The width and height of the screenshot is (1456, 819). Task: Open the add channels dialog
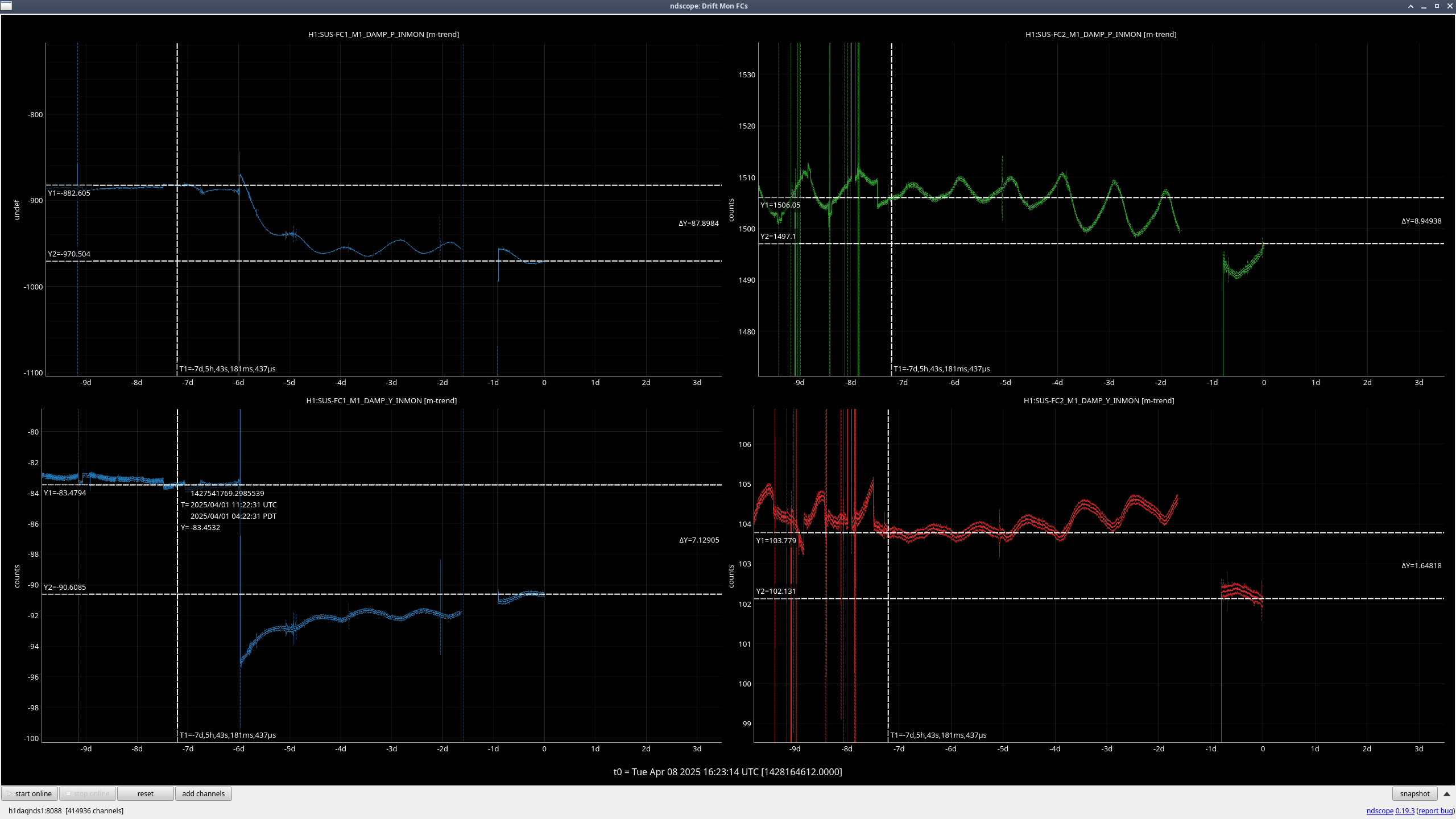click(204, 794)
